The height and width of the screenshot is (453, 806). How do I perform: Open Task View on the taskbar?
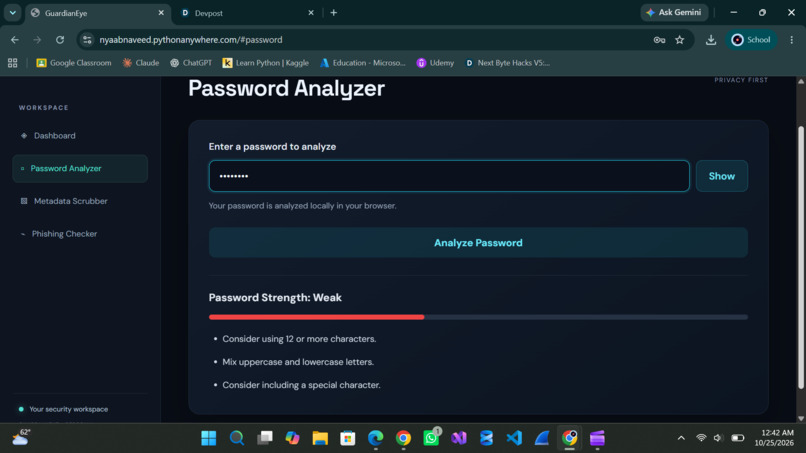265,438
